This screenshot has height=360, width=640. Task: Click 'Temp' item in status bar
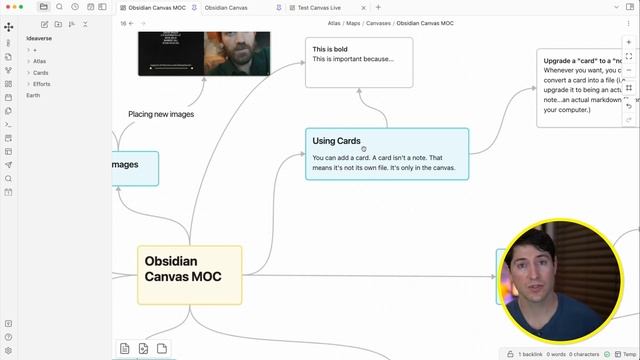[625, 354]
